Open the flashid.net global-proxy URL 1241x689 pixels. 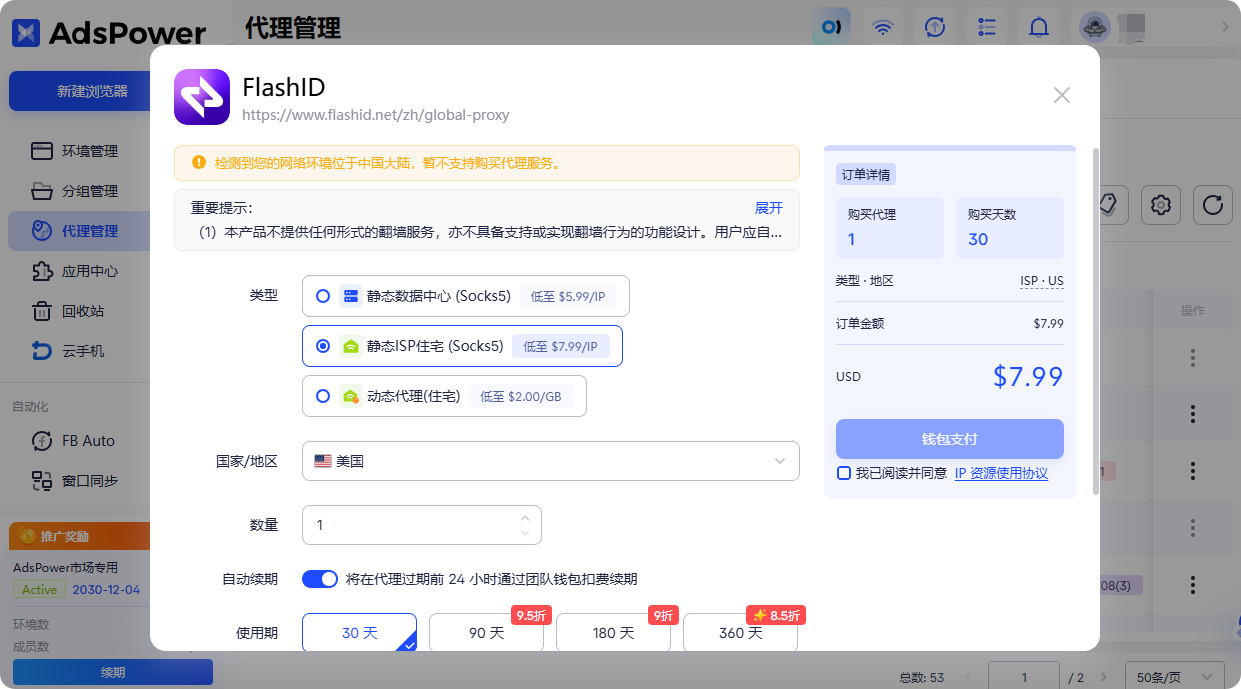pyautogui.click(x=376, y=115)
